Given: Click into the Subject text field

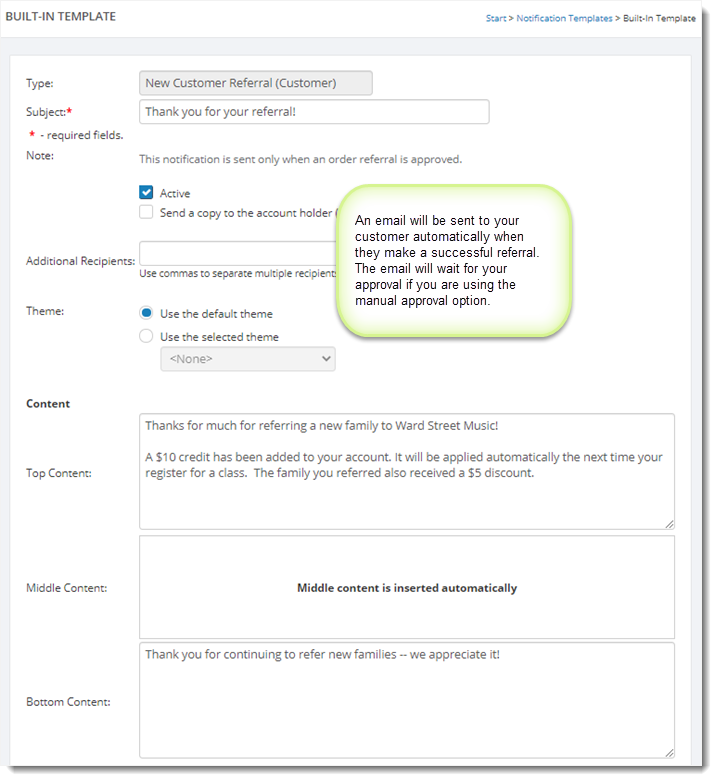Looking at the screenshot, I should tap(314, 112).
